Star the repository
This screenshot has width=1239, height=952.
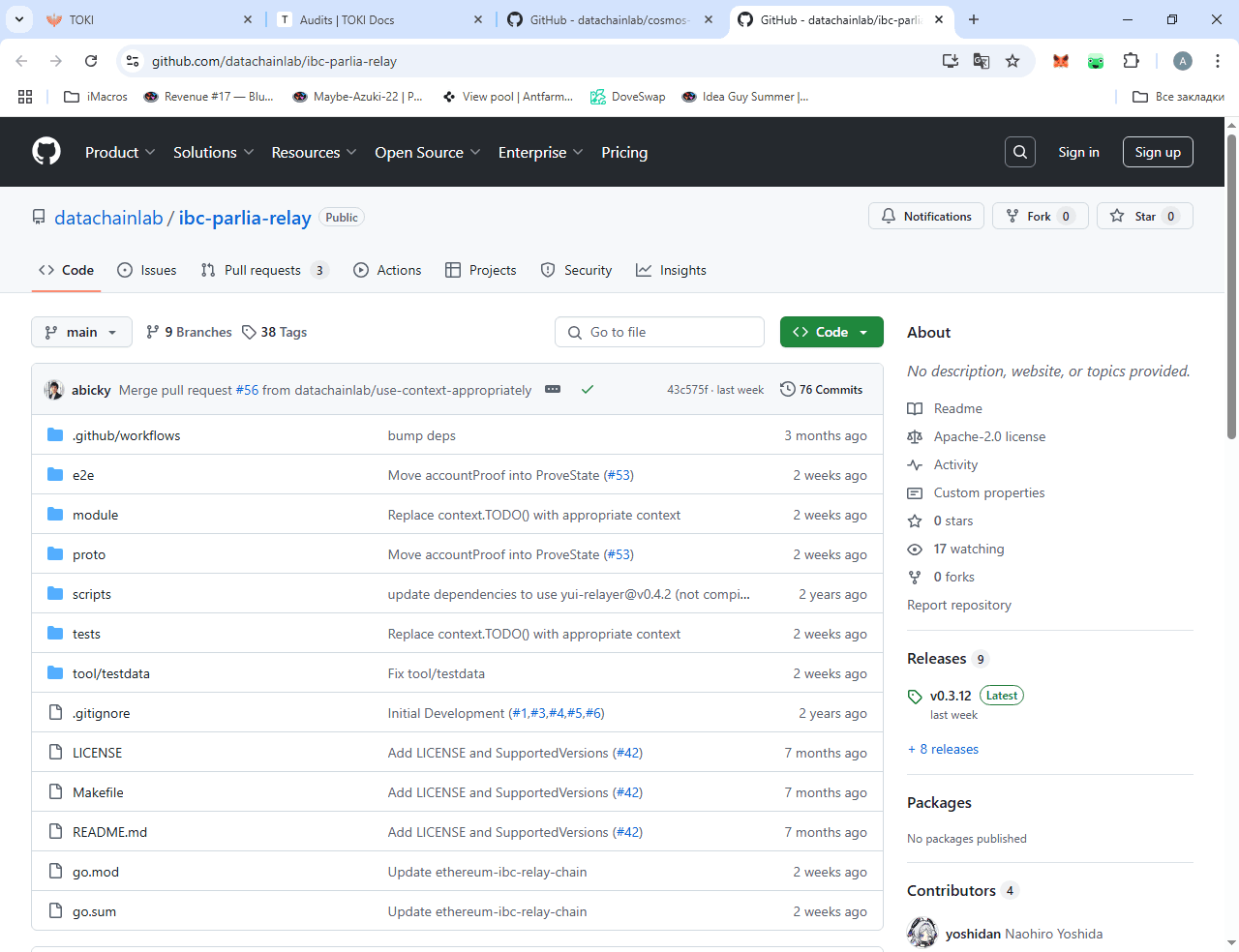[1145, 216]
